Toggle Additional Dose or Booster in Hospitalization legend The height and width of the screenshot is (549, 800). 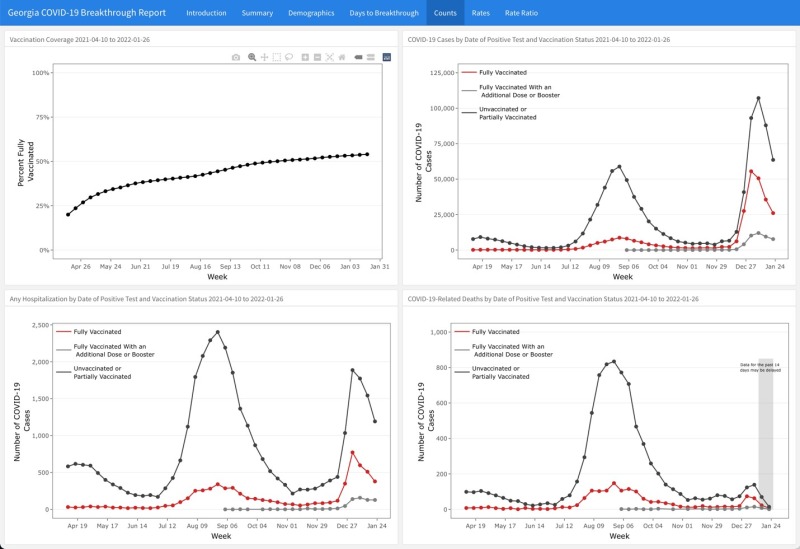(x=105, y=350)
